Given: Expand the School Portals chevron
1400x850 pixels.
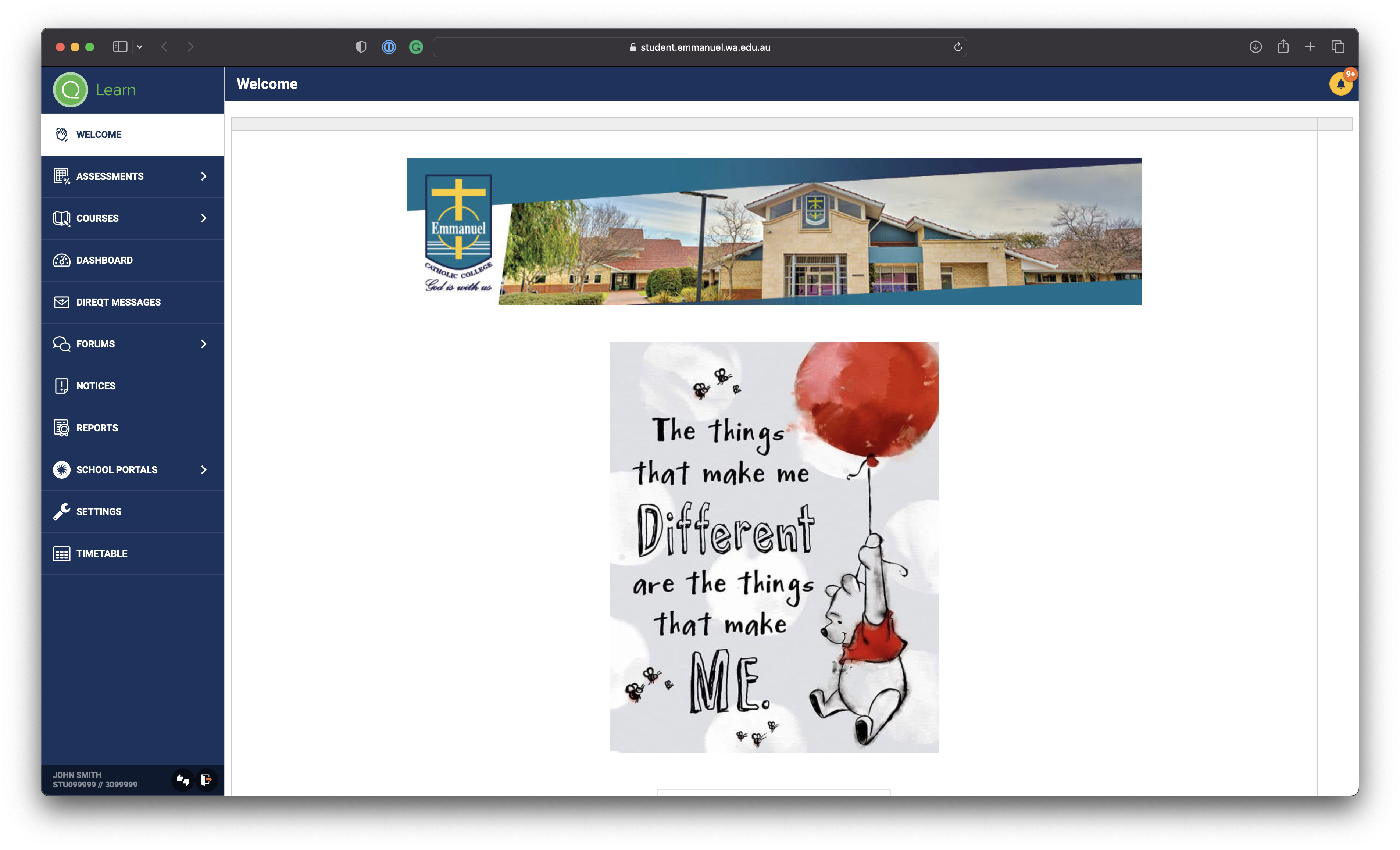Looking at the screenshot, I should pos(203,470).
